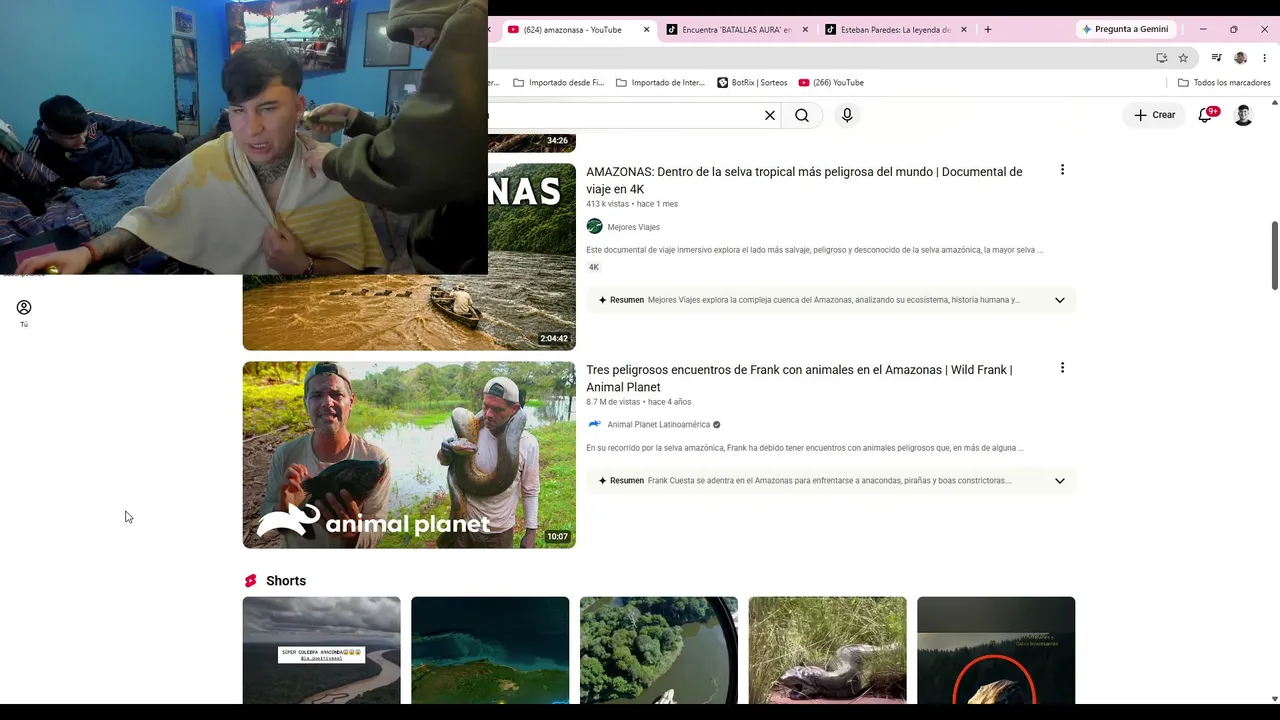Screen dimensions: 1280x720
Task: Open the Chrome profile avatar
Action: (x=1240, y=58)
